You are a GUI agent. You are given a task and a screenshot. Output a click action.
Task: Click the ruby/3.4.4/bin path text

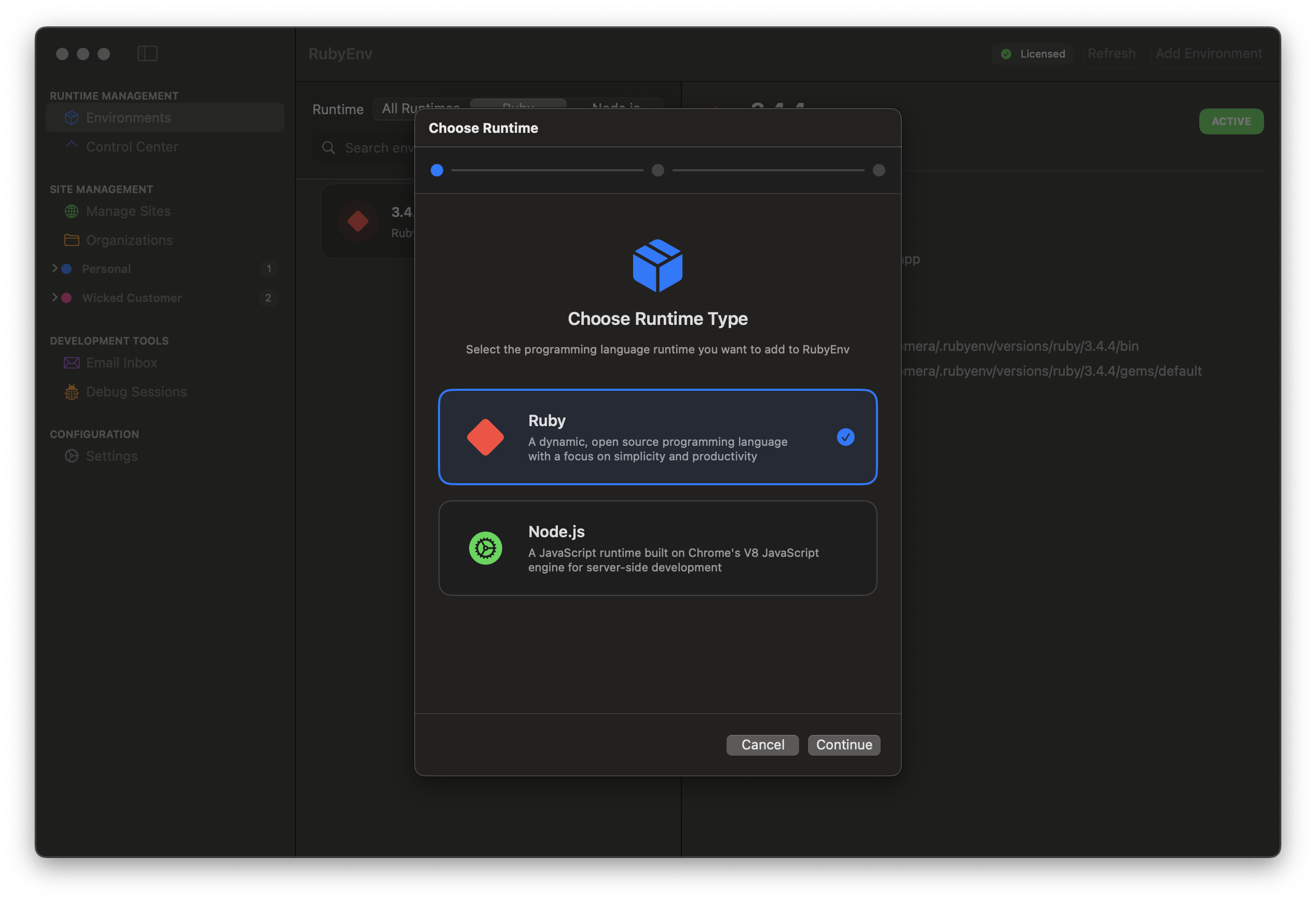click(x=1019, y=346)
